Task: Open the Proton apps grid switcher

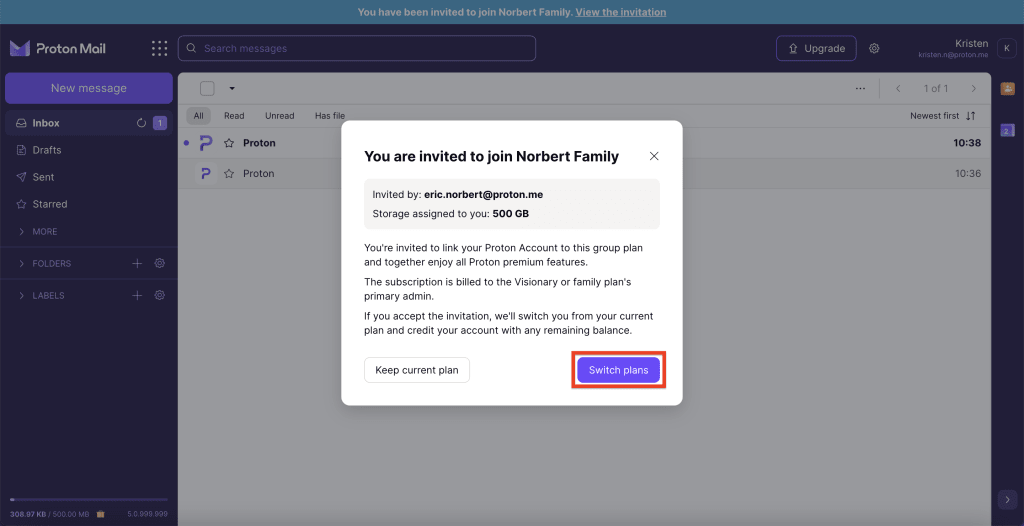Action: [159, 48]
